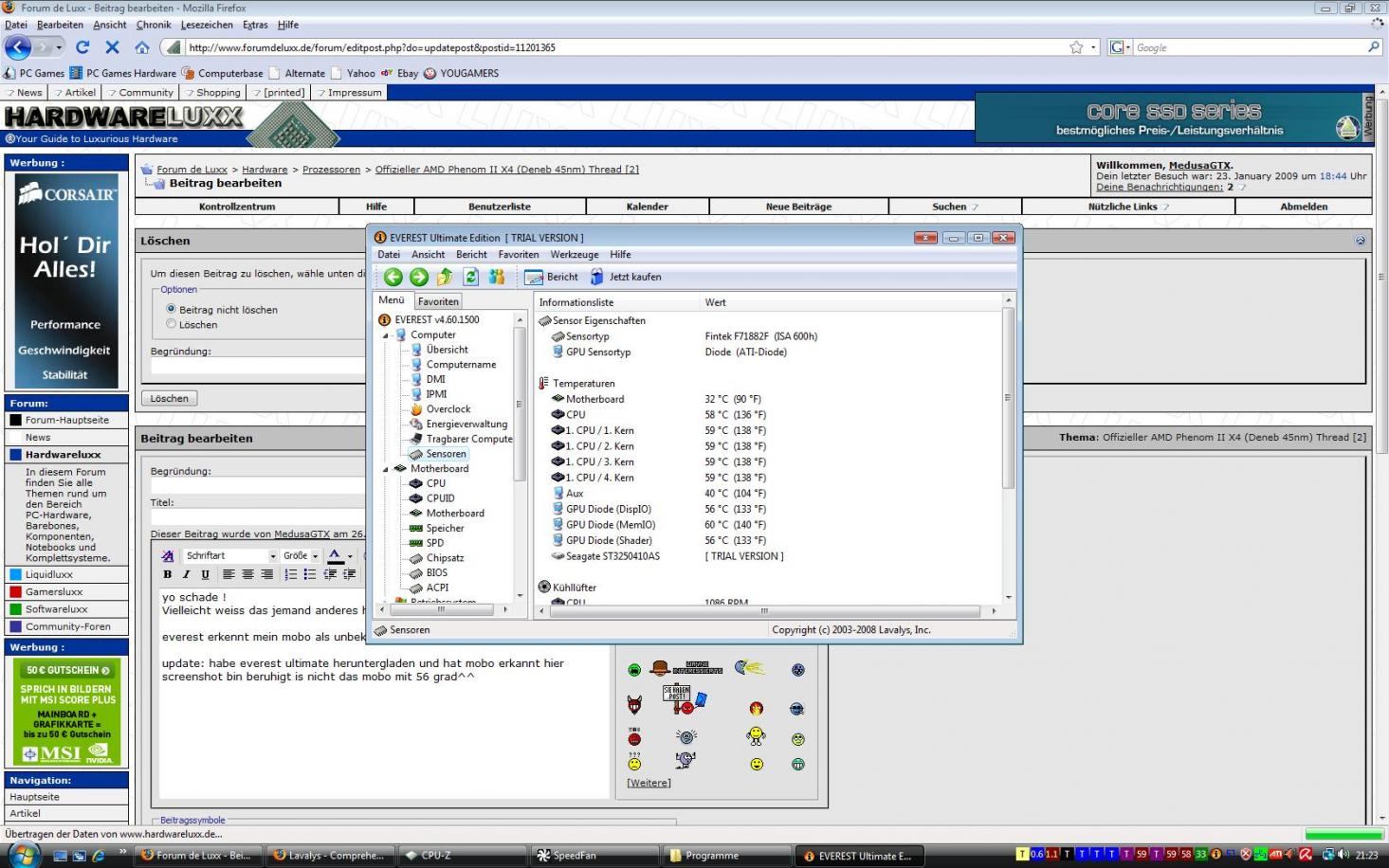Go to Firefox home page

click(x=142, y=47)
